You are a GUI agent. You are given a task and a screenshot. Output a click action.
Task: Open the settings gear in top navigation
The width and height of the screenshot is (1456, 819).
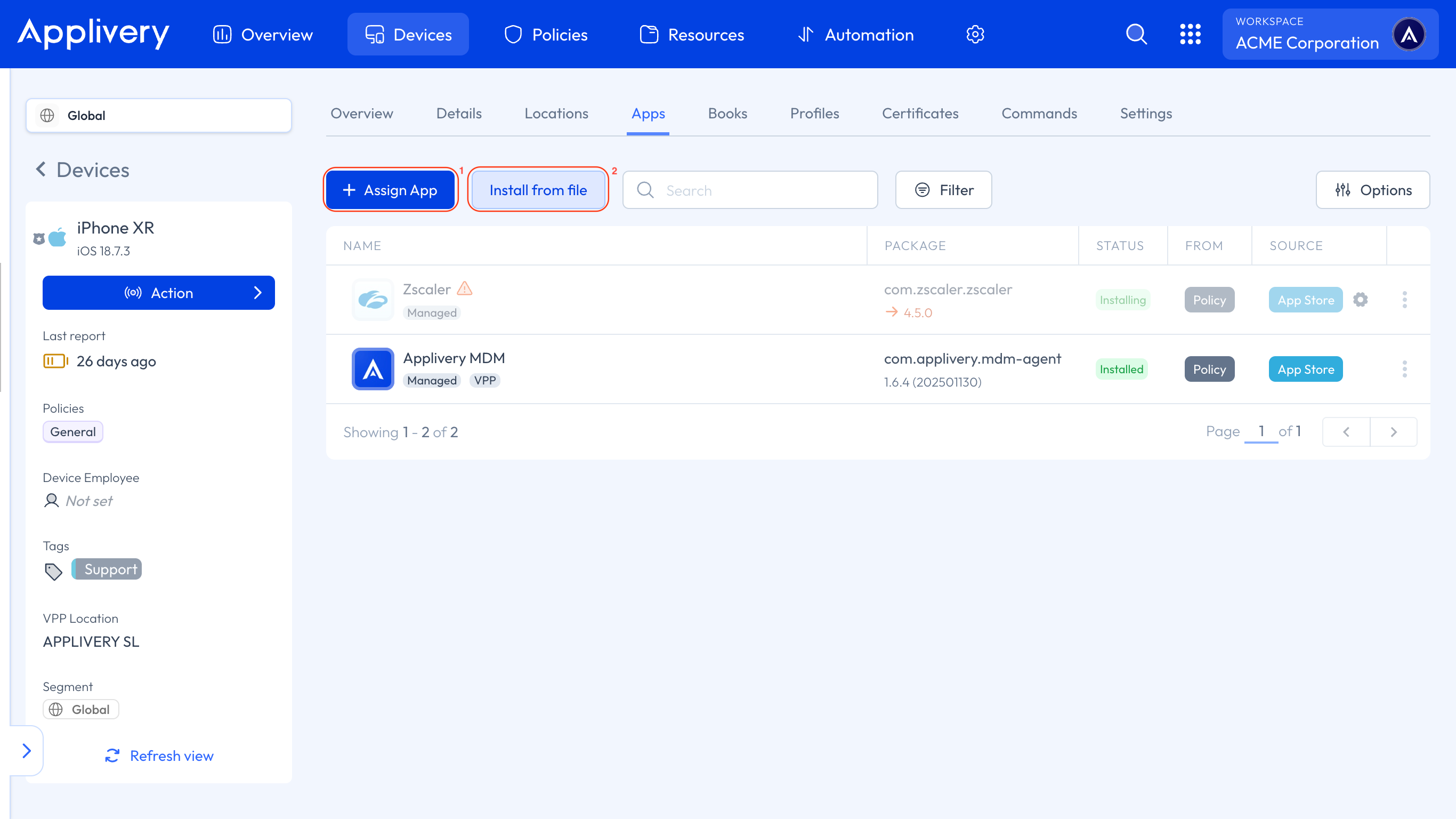(x=975, y=35)
